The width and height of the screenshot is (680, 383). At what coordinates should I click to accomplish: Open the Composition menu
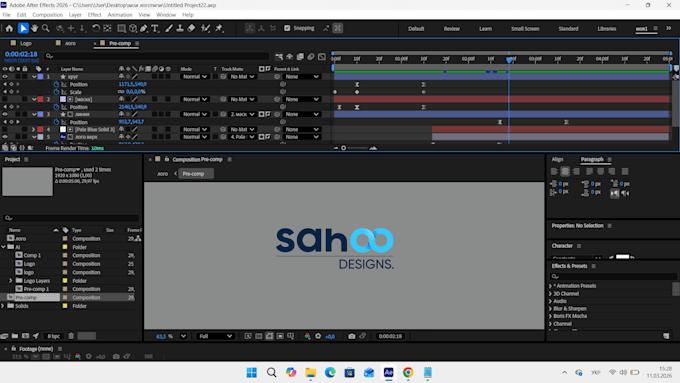[x=47, y=15]
